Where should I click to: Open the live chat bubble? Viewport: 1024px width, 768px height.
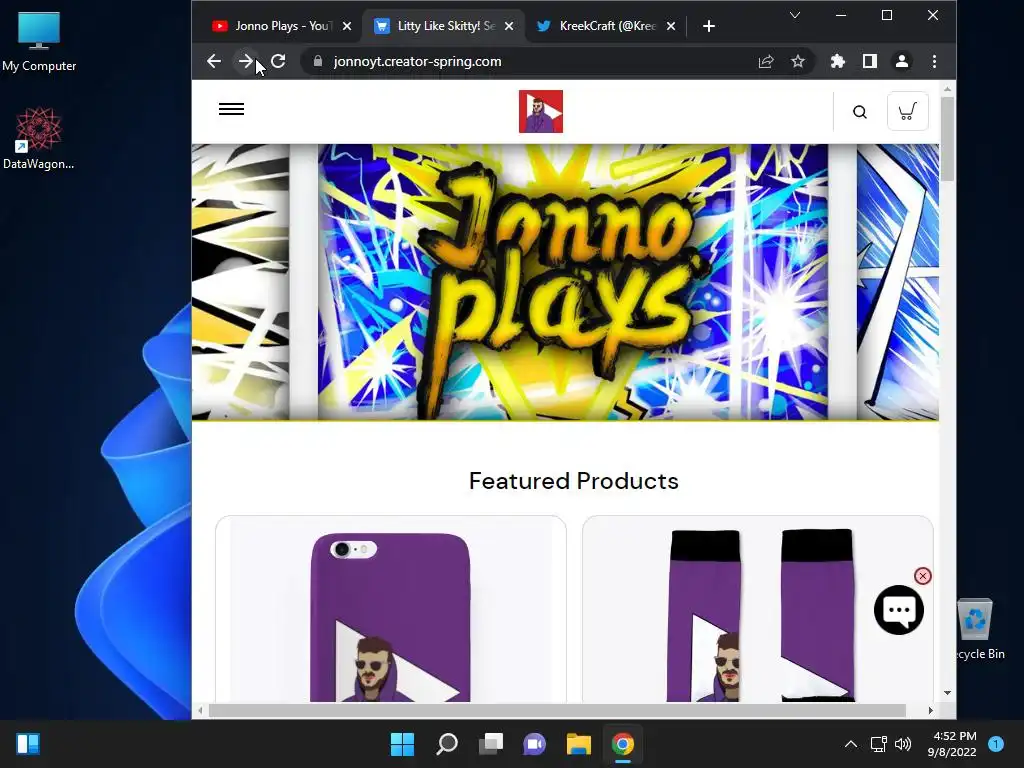(x=899, y=610)
